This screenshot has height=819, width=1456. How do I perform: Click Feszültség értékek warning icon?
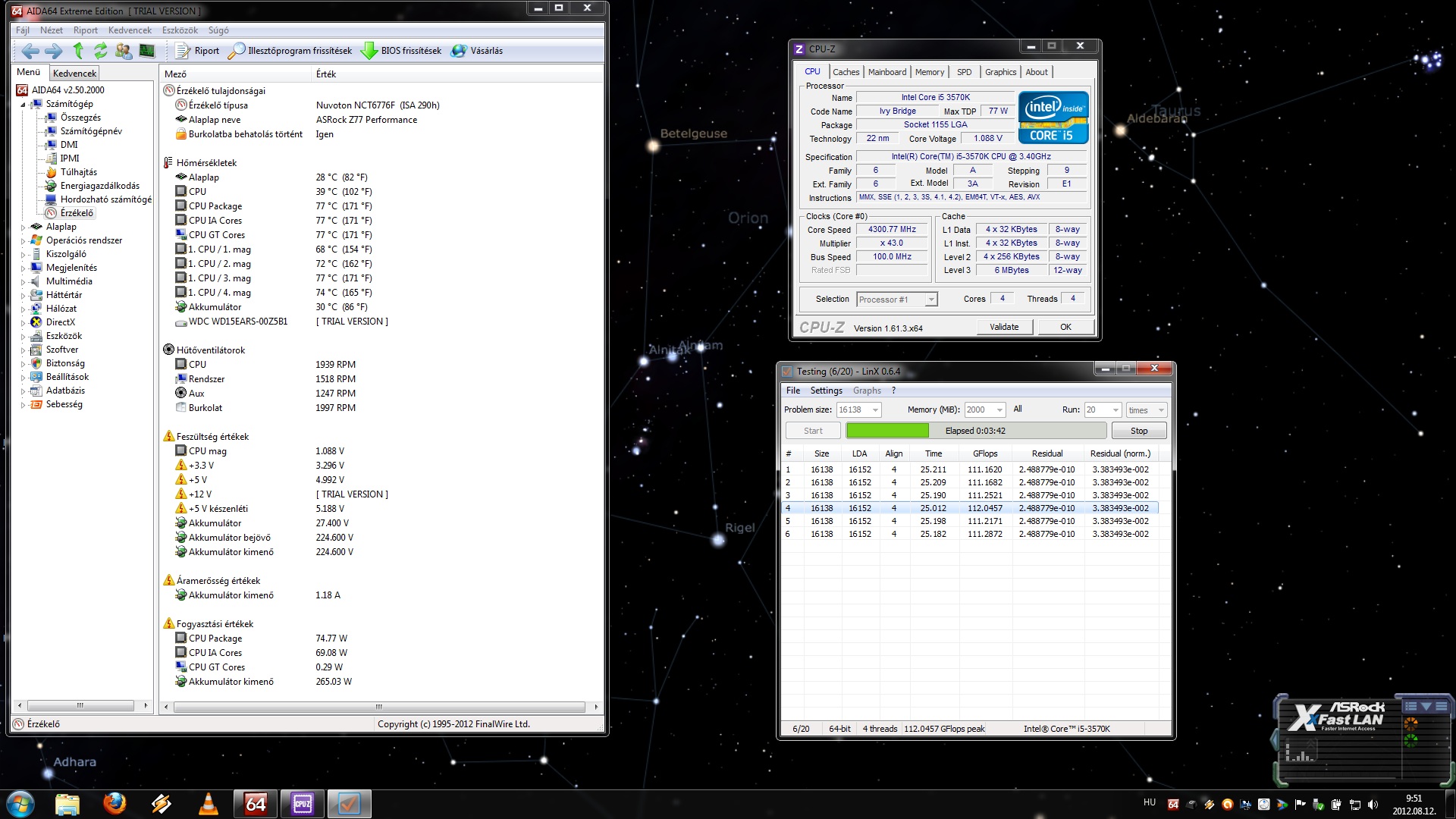169,436
